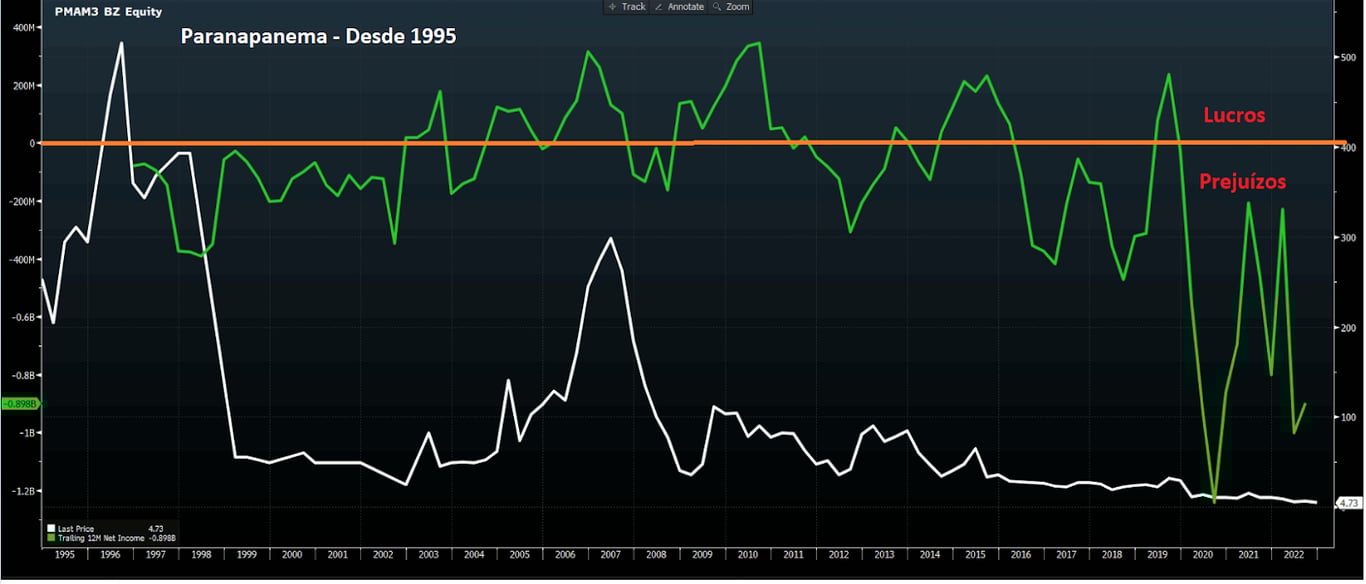Select year 2020 on the time axis
The width and height of the screenshot is (1366, 584).
click(x=1202, y=553)
